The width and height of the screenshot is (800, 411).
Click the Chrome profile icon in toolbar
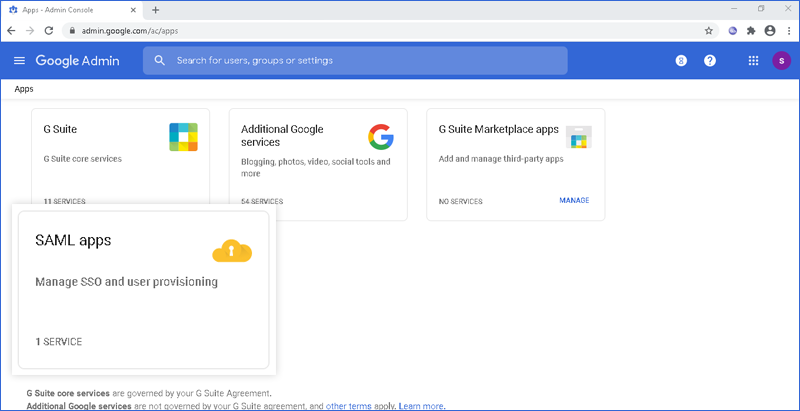(770, 31)
